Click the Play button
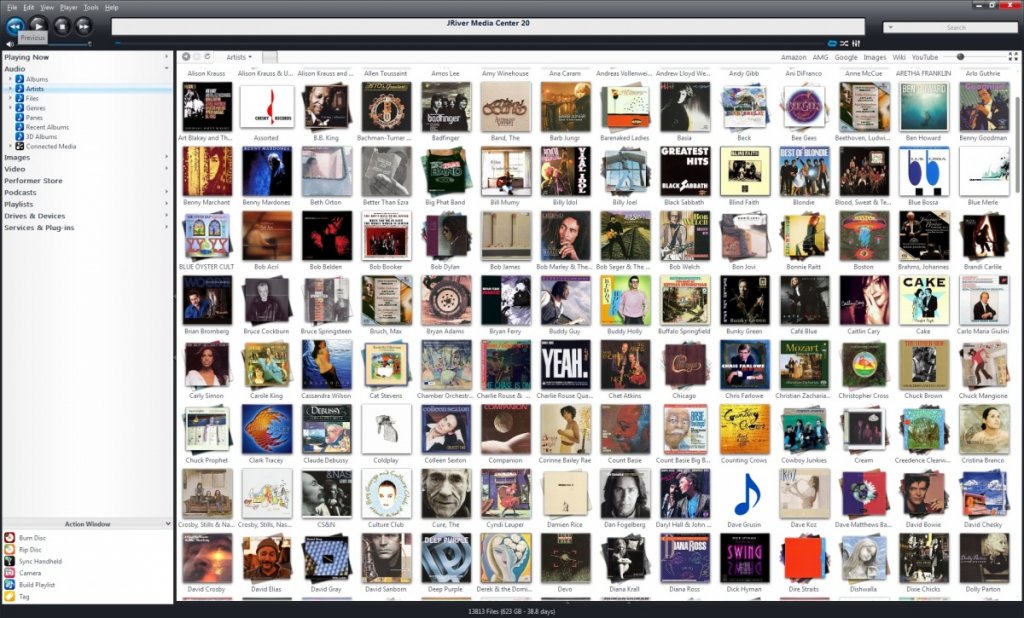Image resolution: width=1024 pixels, height=618 pixels. (x=38, y=25)
